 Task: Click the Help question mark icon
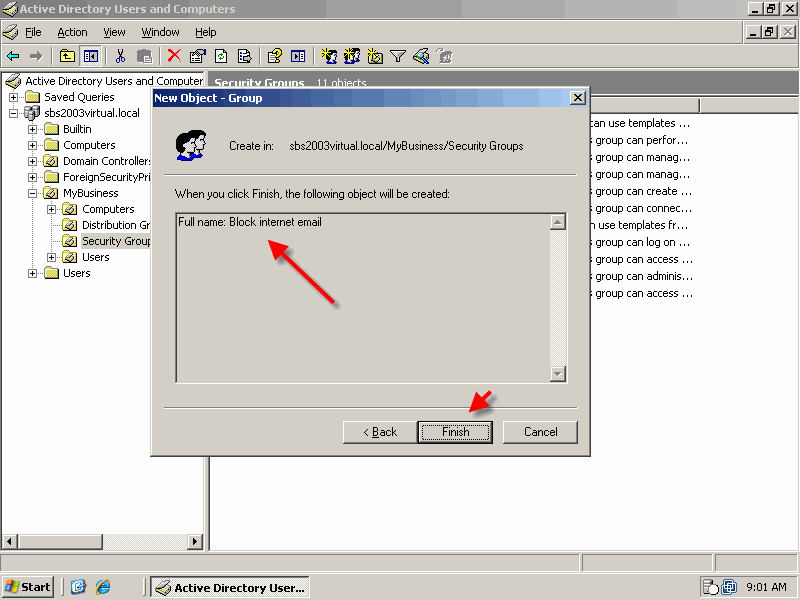pyautogui.click(x=274, y=56)
